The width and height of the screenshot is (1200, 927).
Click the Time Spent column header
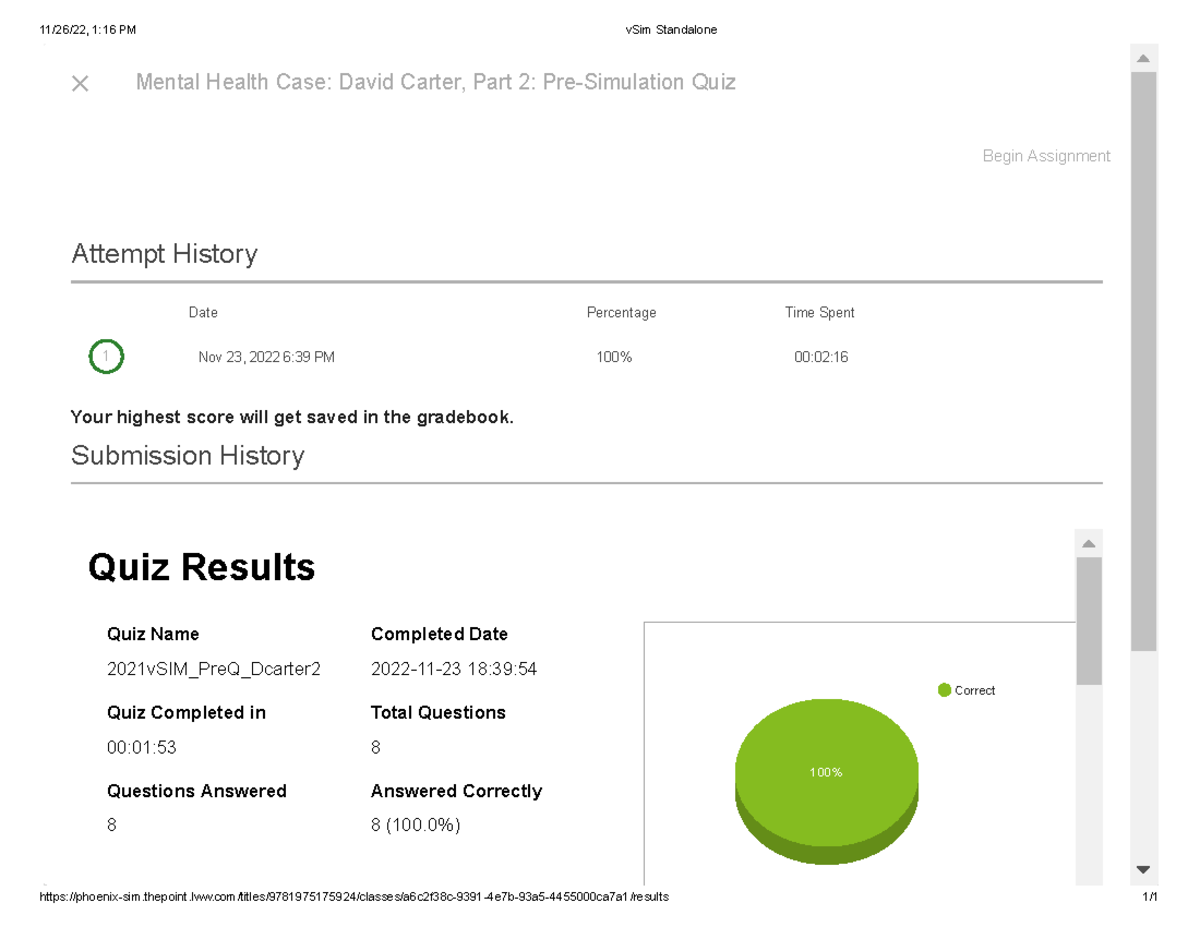(819, 313)
